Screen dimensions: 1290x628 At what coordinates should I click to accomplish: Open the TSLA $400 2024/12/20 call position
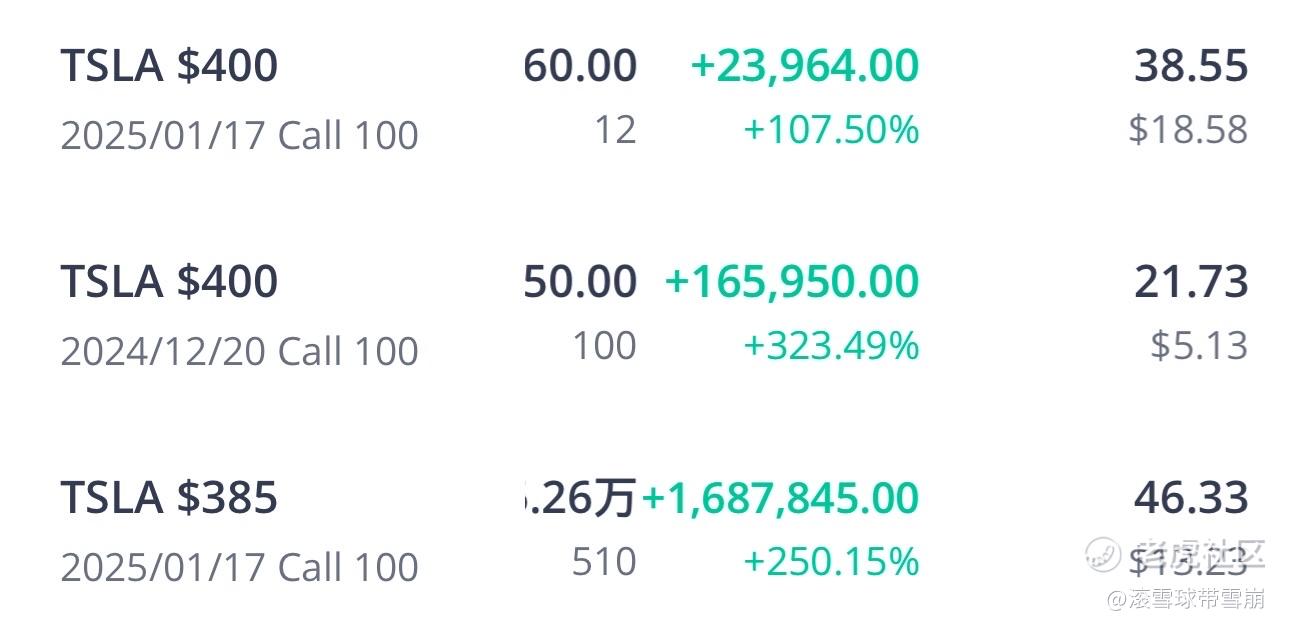click(654, 315)
